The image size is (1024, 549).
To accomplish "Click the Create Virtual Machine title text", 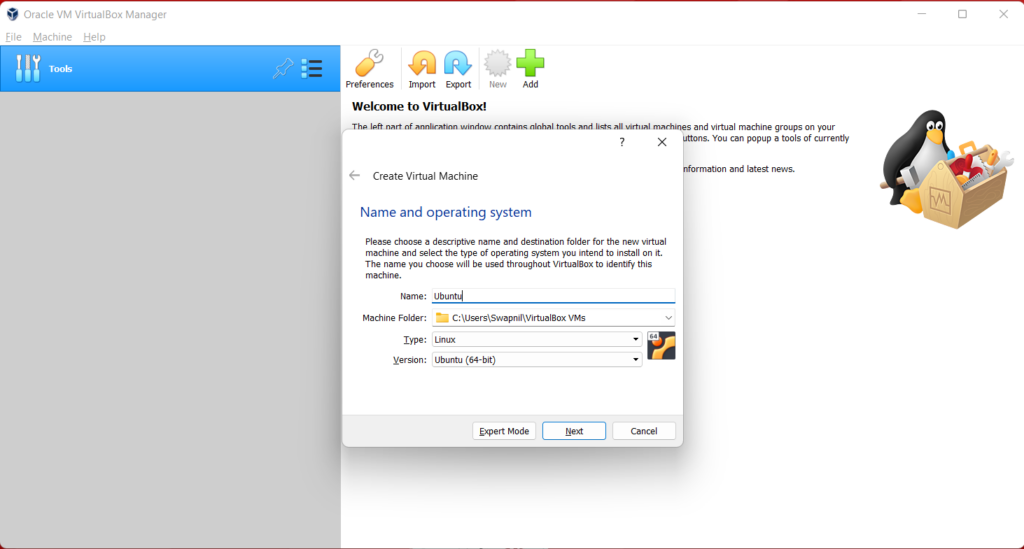I will tap(425, 176).
